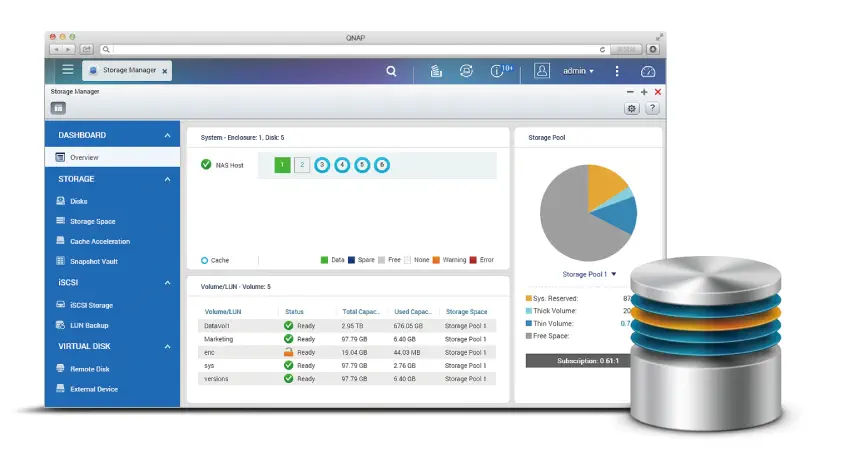
Task: Collapse the DASHBOARD section
Action: pyautogui.click(x=167, y=136)
